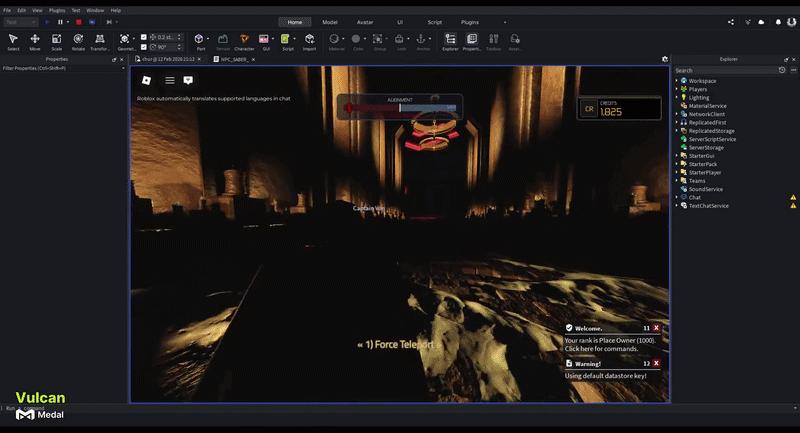
Task: Switch to the Avatar ribbon tab
Action: click(x=364, y=21)
